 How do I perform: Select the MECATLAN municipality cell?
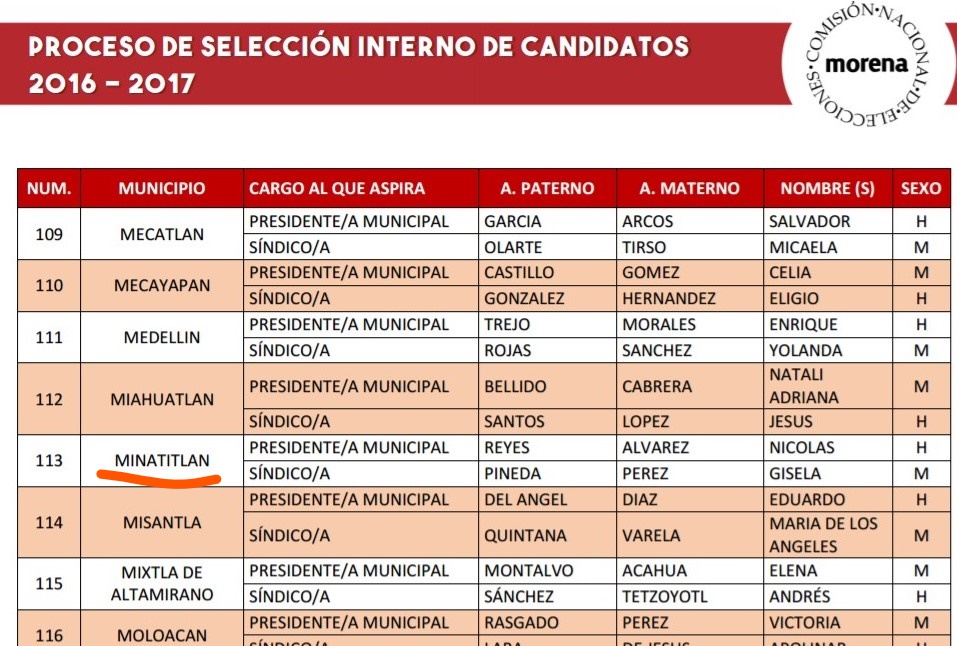pos(162,235)
